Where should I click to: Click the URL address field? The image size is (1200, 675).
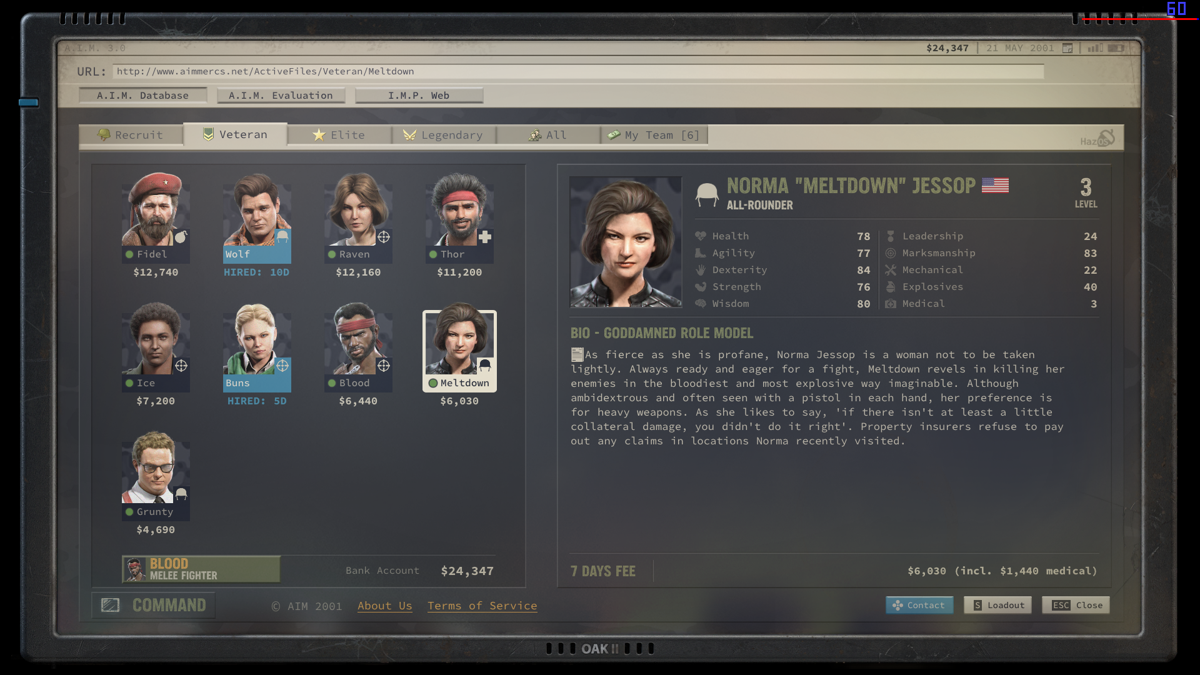[x=578, y=72]
